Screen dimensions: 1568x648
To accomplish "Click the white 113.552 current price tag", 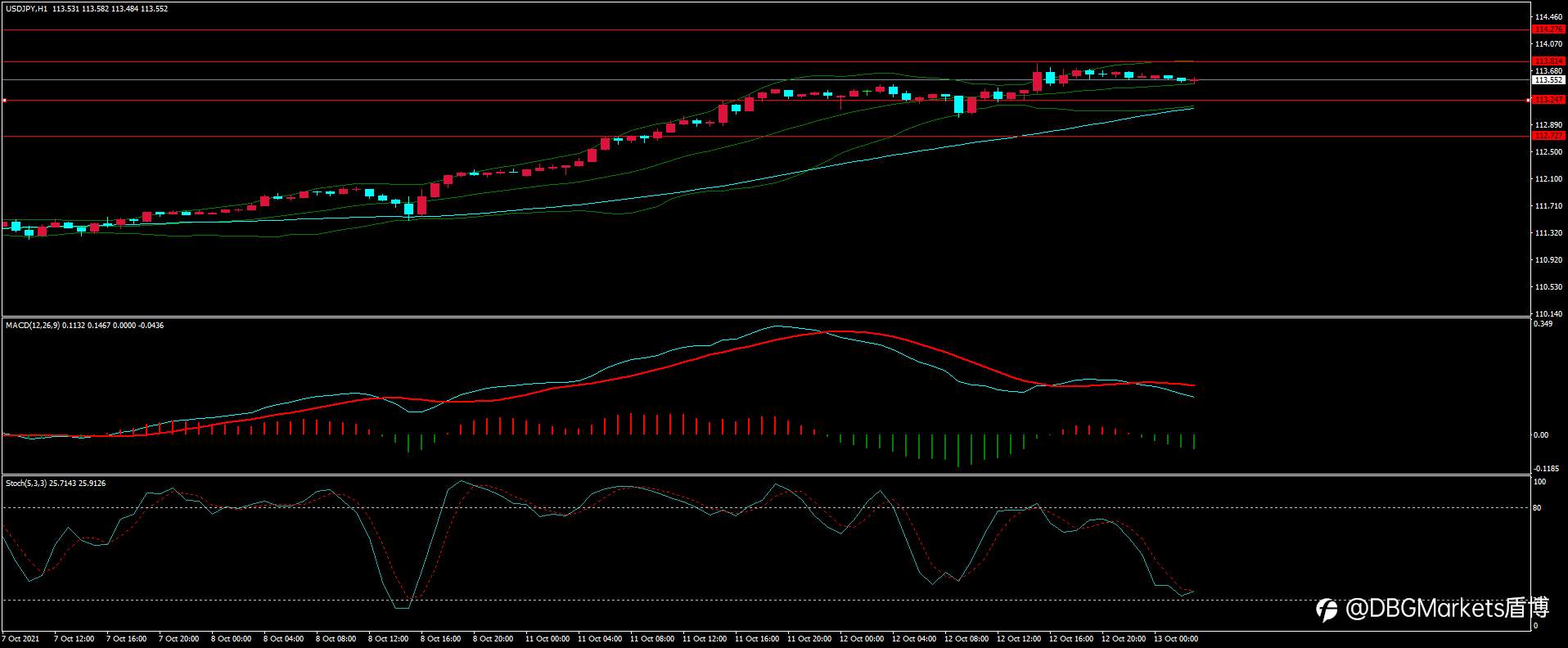I will (x=1548, y=80).
